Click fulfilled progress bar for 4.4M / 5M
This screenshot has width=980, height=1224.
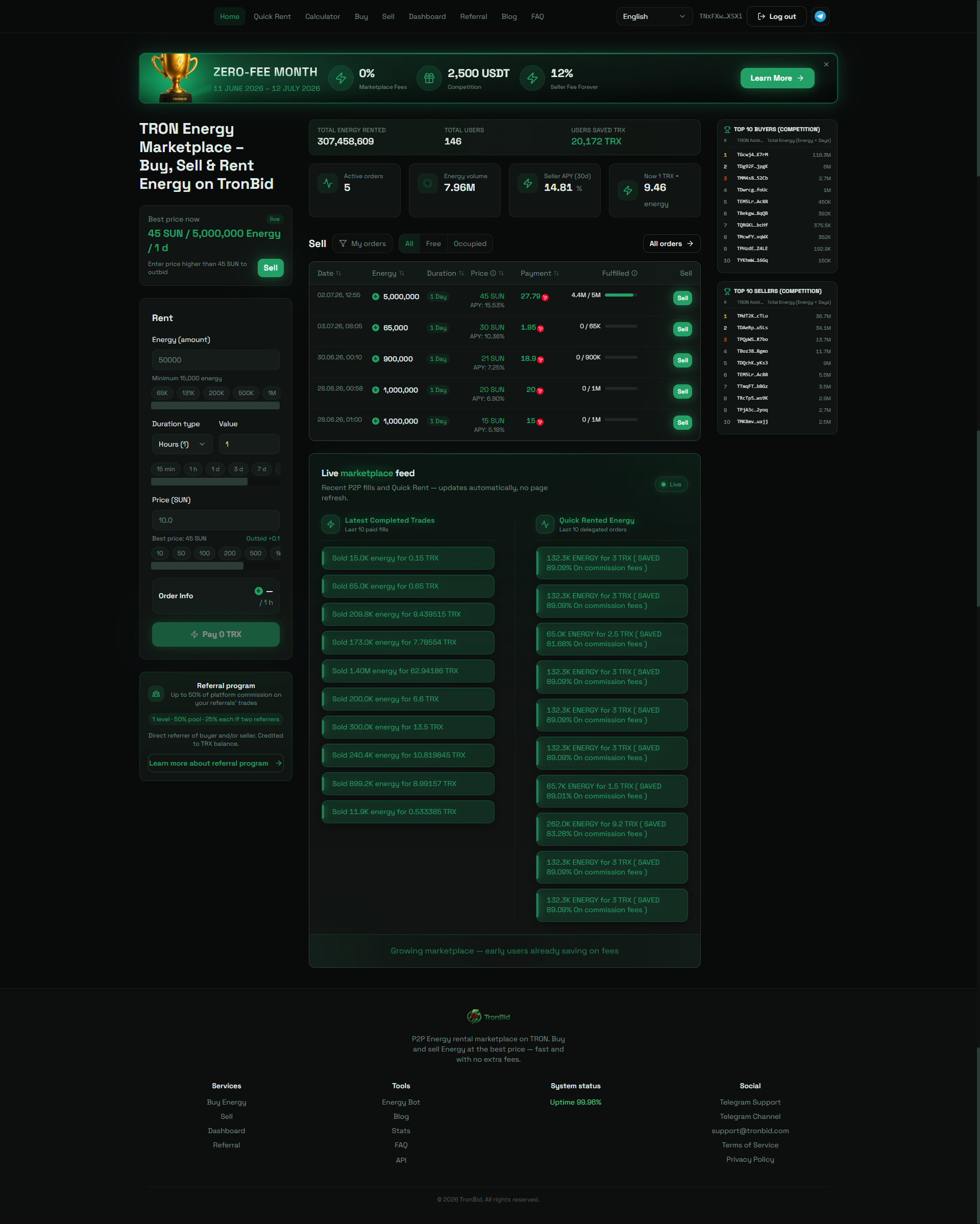pos(621,295)
